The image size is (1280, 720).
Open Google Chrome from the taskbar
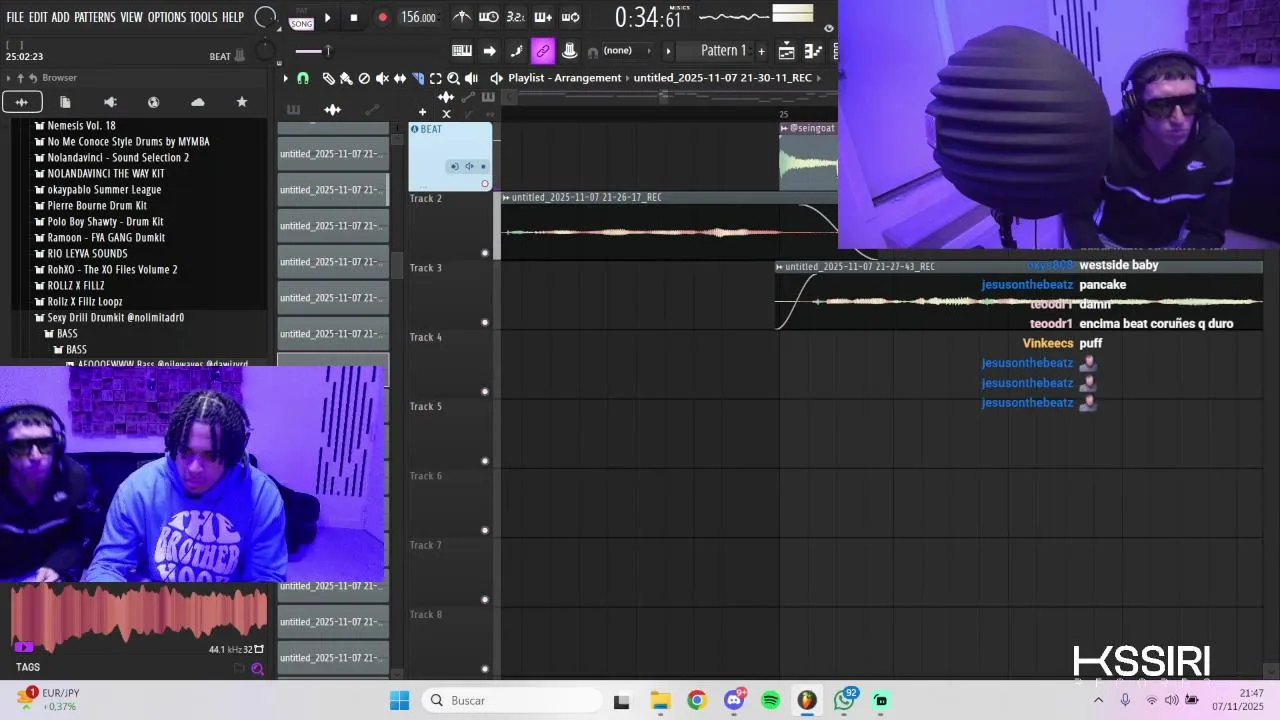697,700
